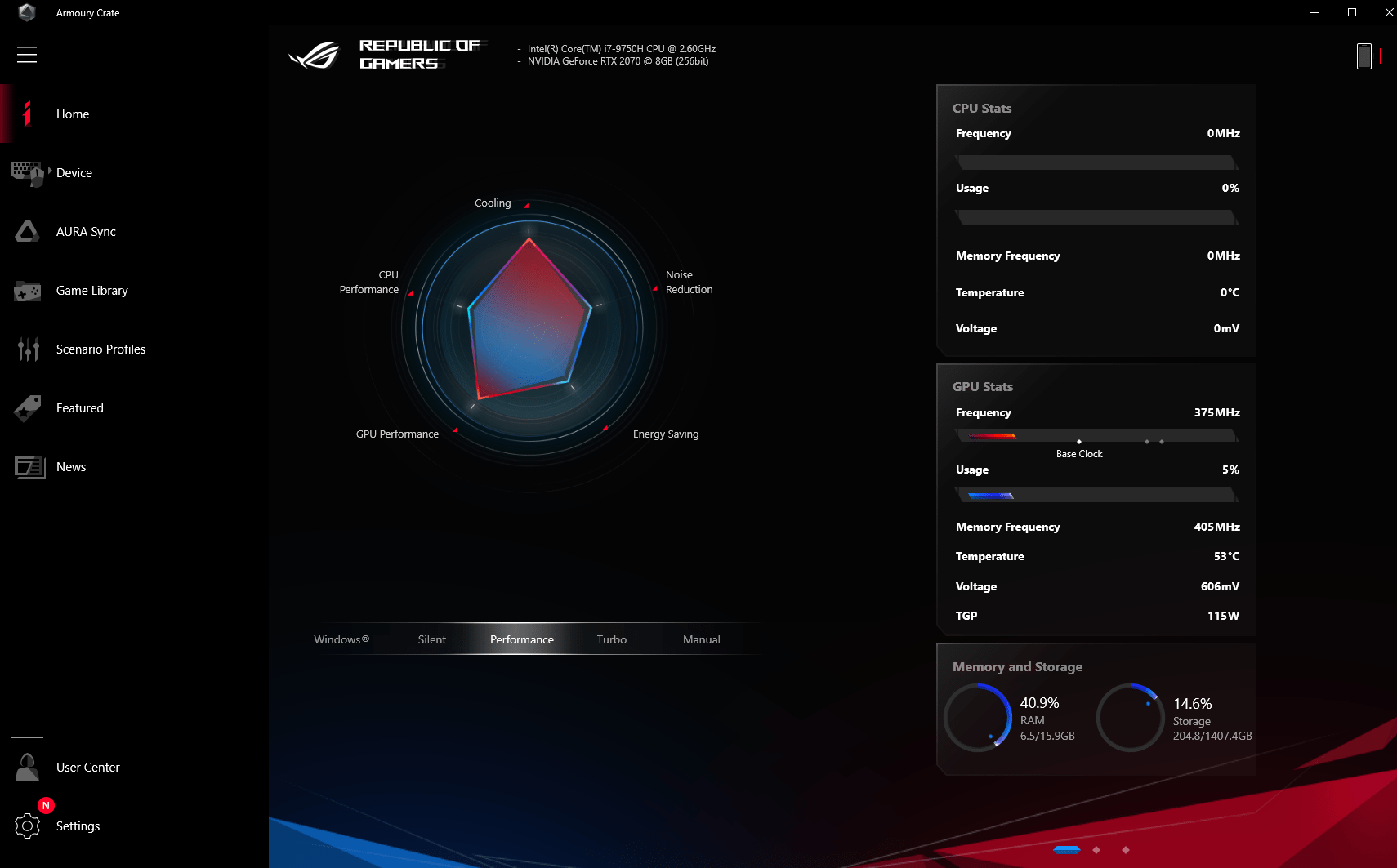This screenshot has height=868, width=1397.
Task: Click the Scenario Profiles sliders icon
Action: [x=28, y=349]
